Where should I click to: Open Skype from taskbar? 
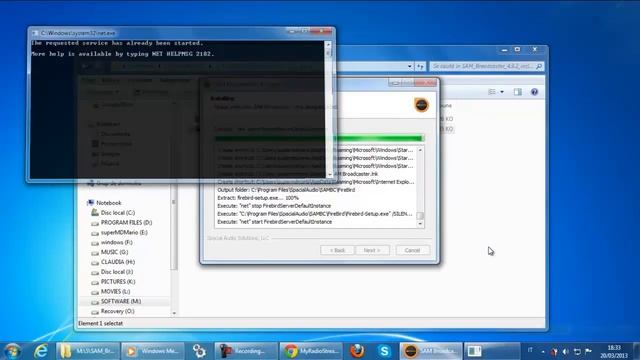click(x=384, y=351)
